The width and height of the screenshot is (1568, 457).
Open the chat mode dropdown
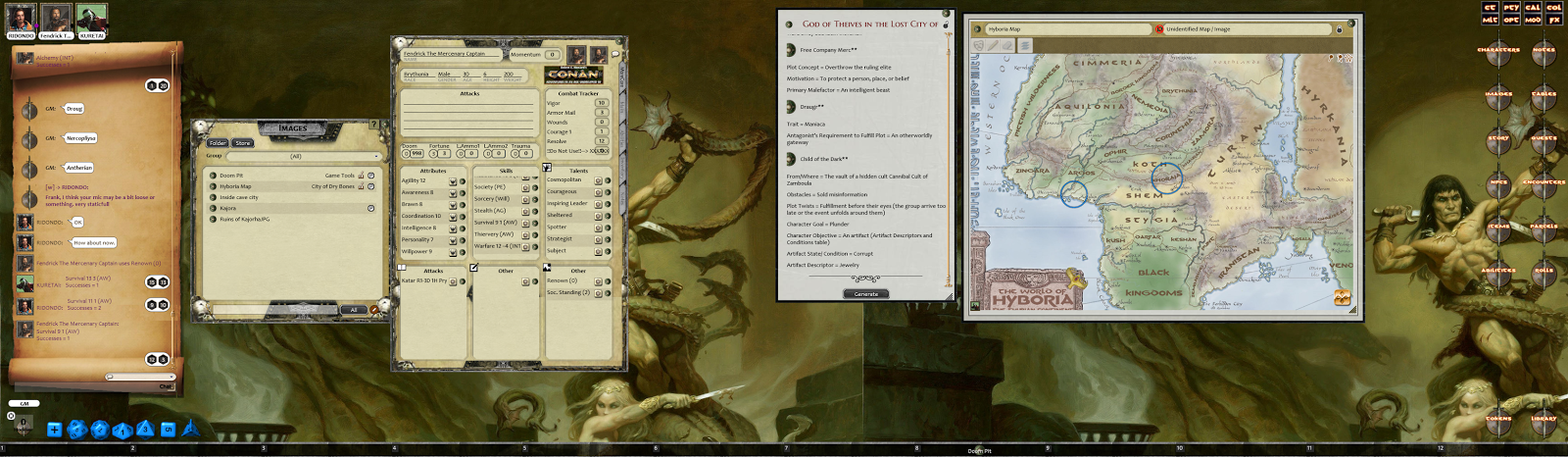(141, 377)
